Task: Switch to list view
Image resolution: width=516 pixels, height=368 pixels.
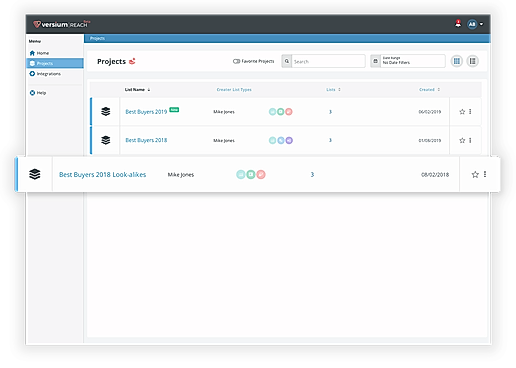Action: point(472,61)
